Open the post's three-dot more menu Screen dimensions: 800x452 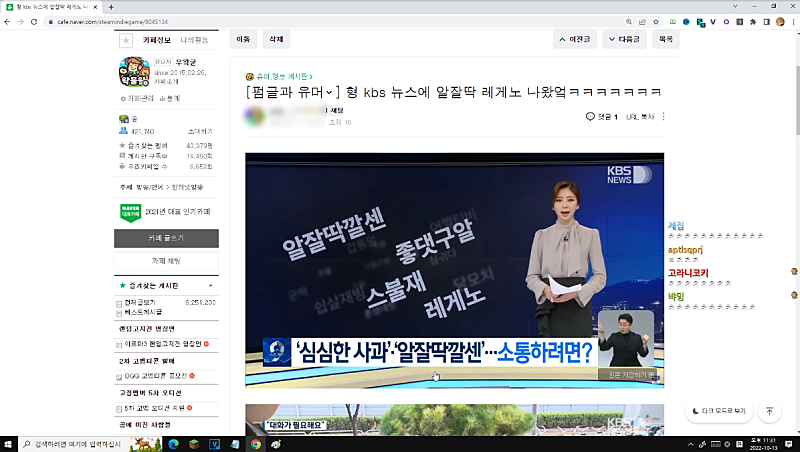click(x=663, y=117)
